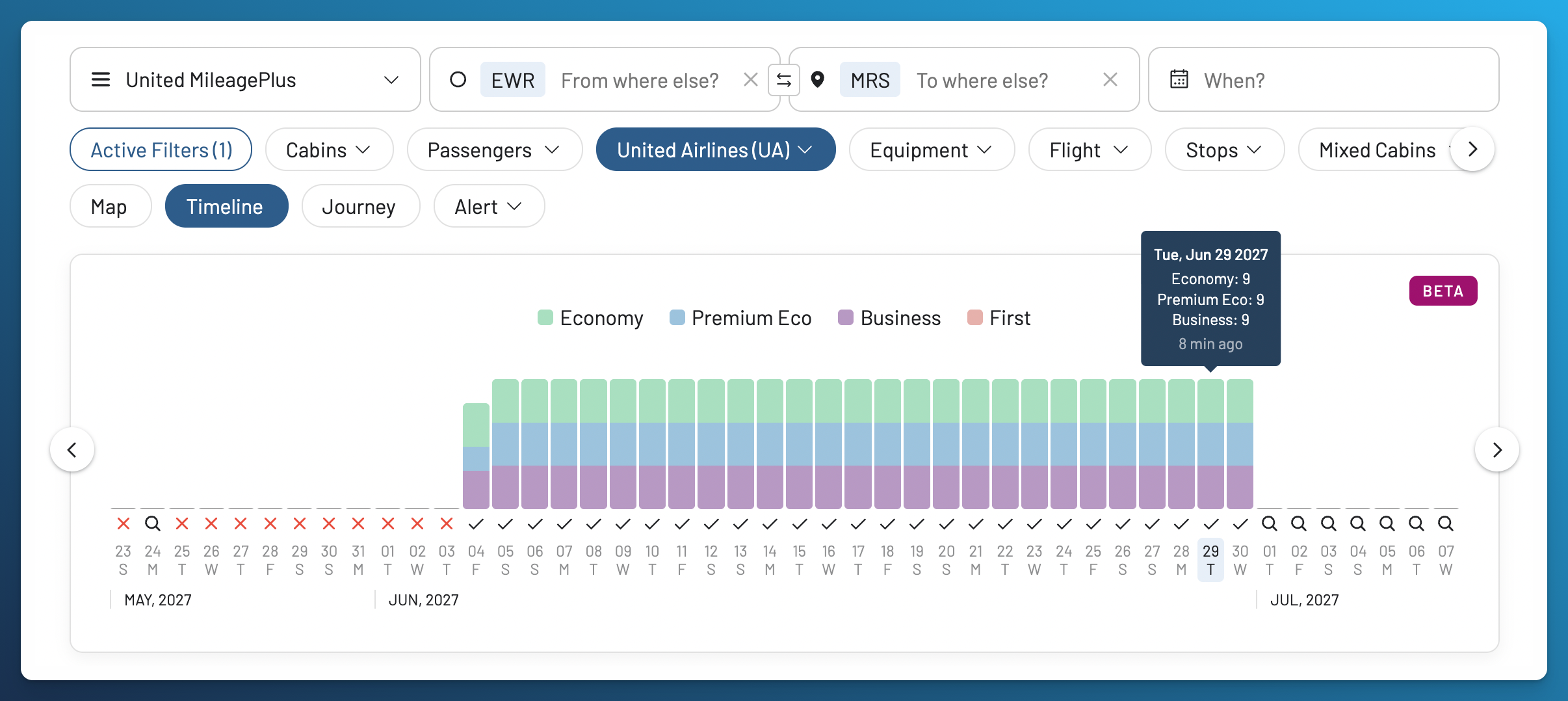Viewport: 1568px width, 701px height.
Task: Toggle Premium Eco series in chart legend
Action: [x=740, y=318]
